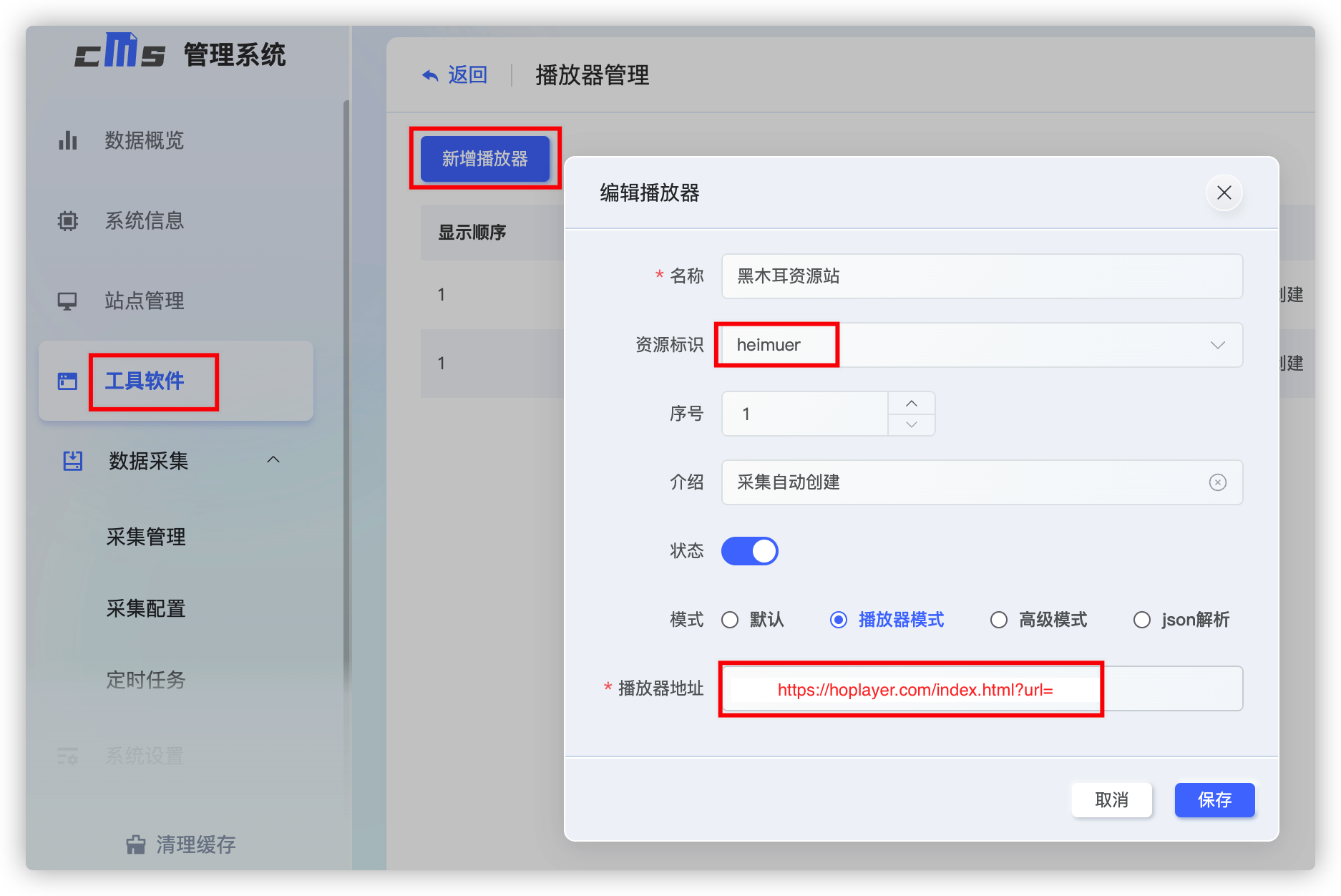This screenshot has width=1341, height=896.
Task: Click the 站点管理 monitor icon
Action: coord(68,301)
